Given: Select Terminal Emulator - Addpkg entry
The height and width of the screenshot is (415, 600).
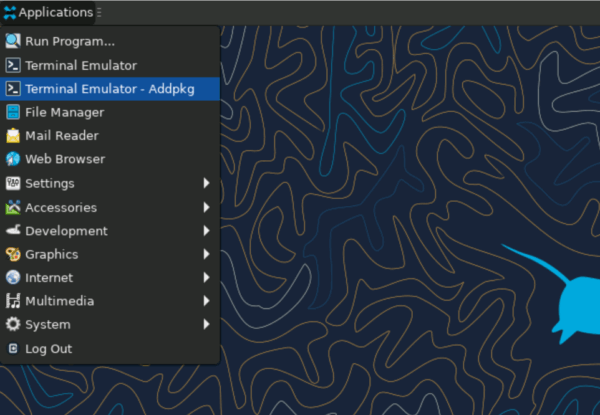Looking at the screenshot, I should (110, 89).
